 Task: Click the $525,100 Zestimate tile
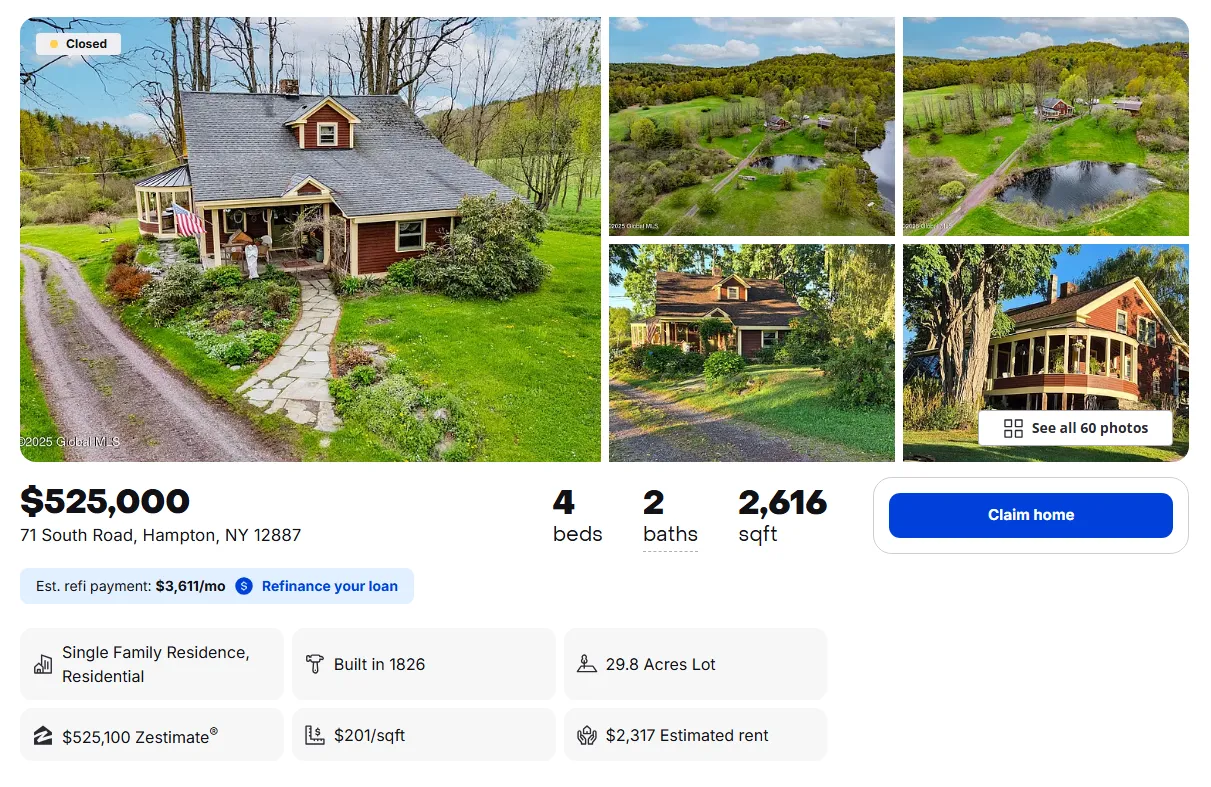[152, 735]
